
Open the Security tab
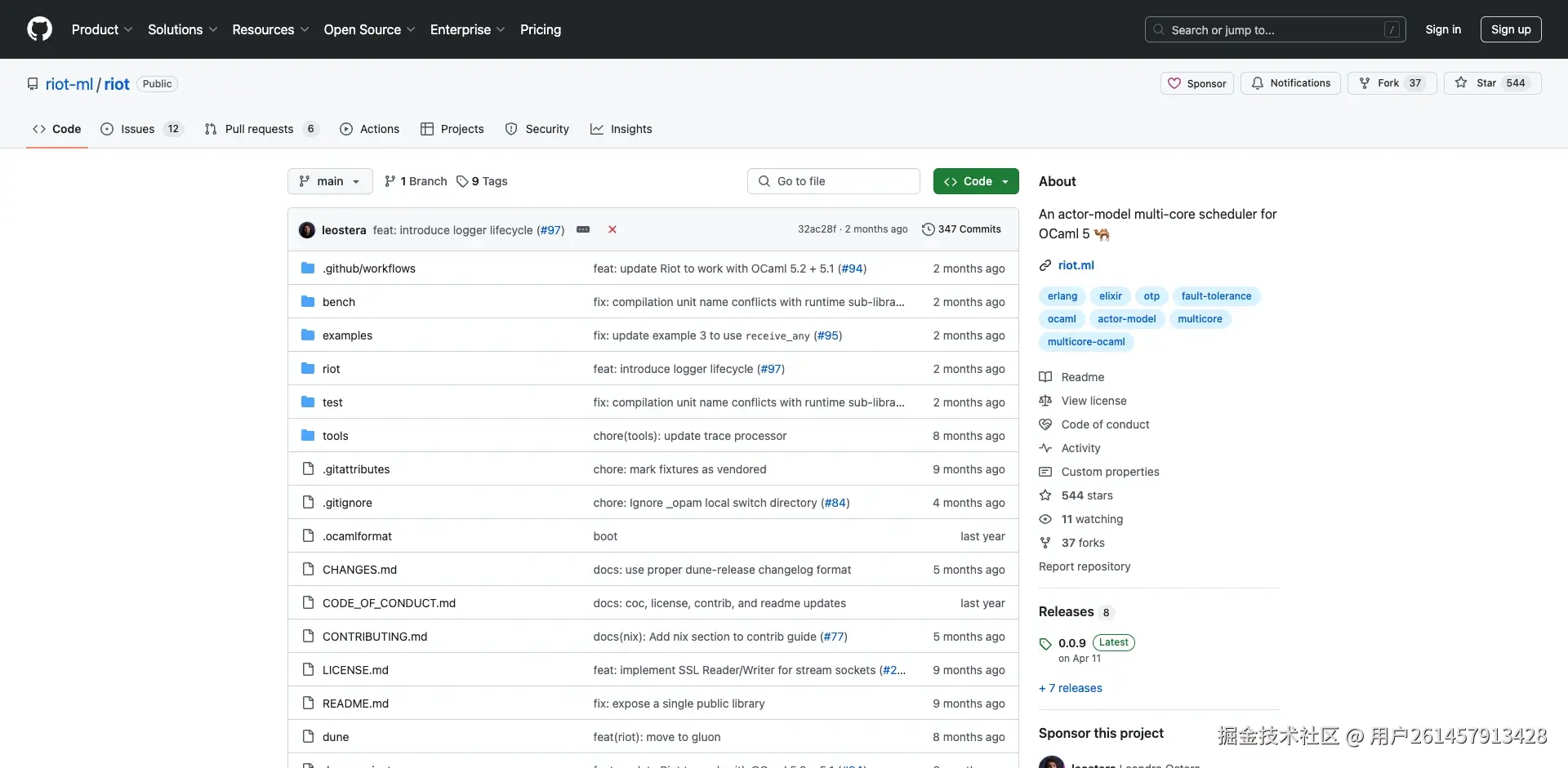[537, 129]
